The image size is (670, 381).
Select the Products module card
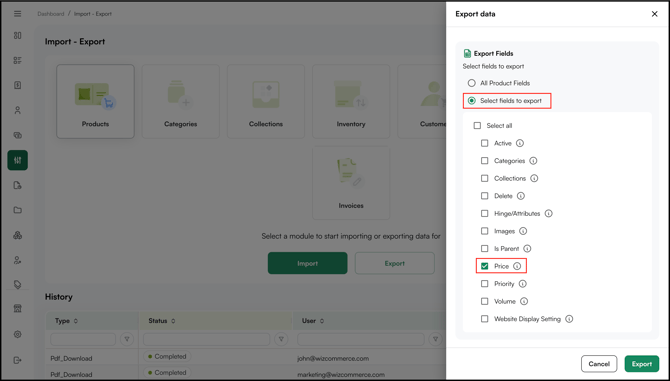point(95,101)
